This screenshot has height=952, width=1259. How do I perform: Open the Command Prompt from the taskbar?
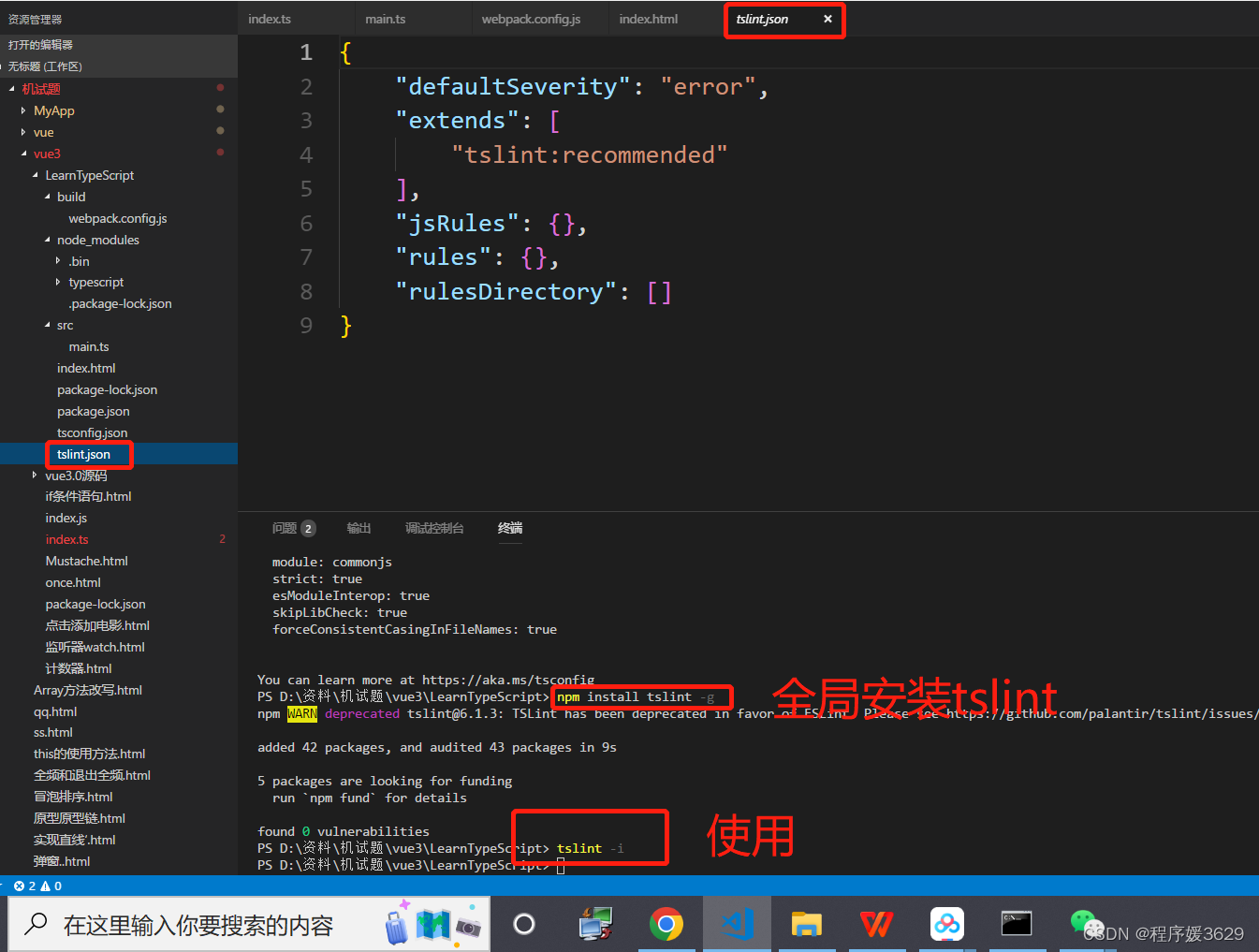tap(1017, 924)
